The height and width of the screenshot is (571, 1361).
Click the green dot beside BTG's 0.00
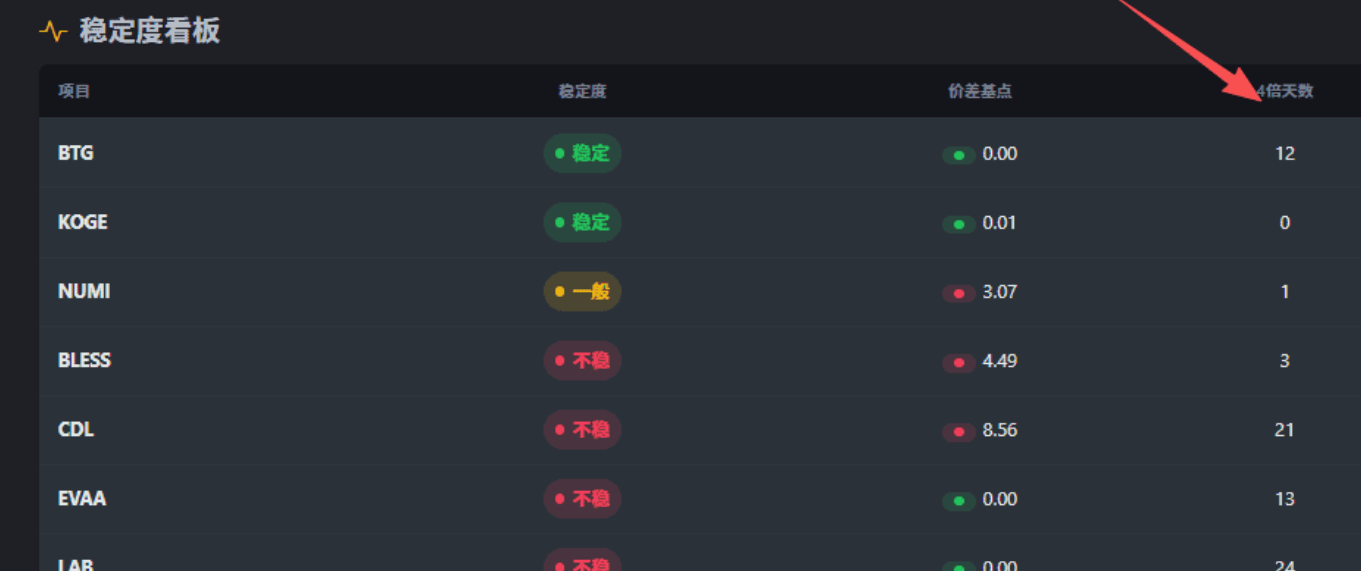(x=959, y=155)
